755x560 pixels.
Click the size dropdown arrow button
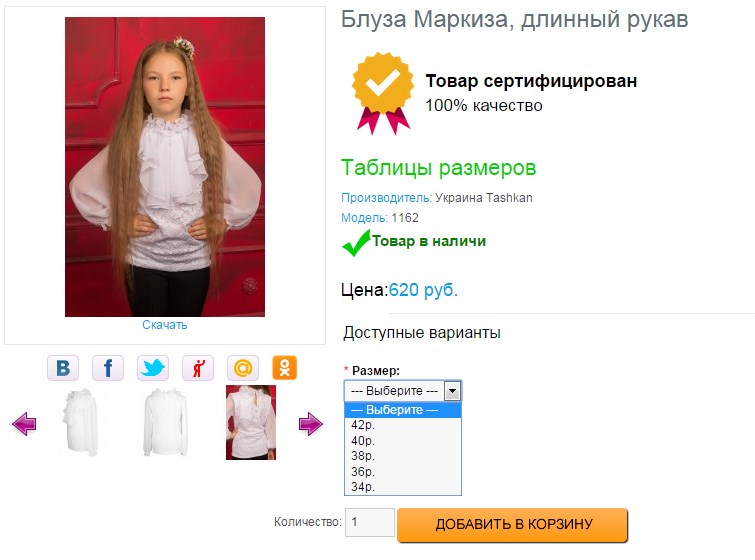452,391
